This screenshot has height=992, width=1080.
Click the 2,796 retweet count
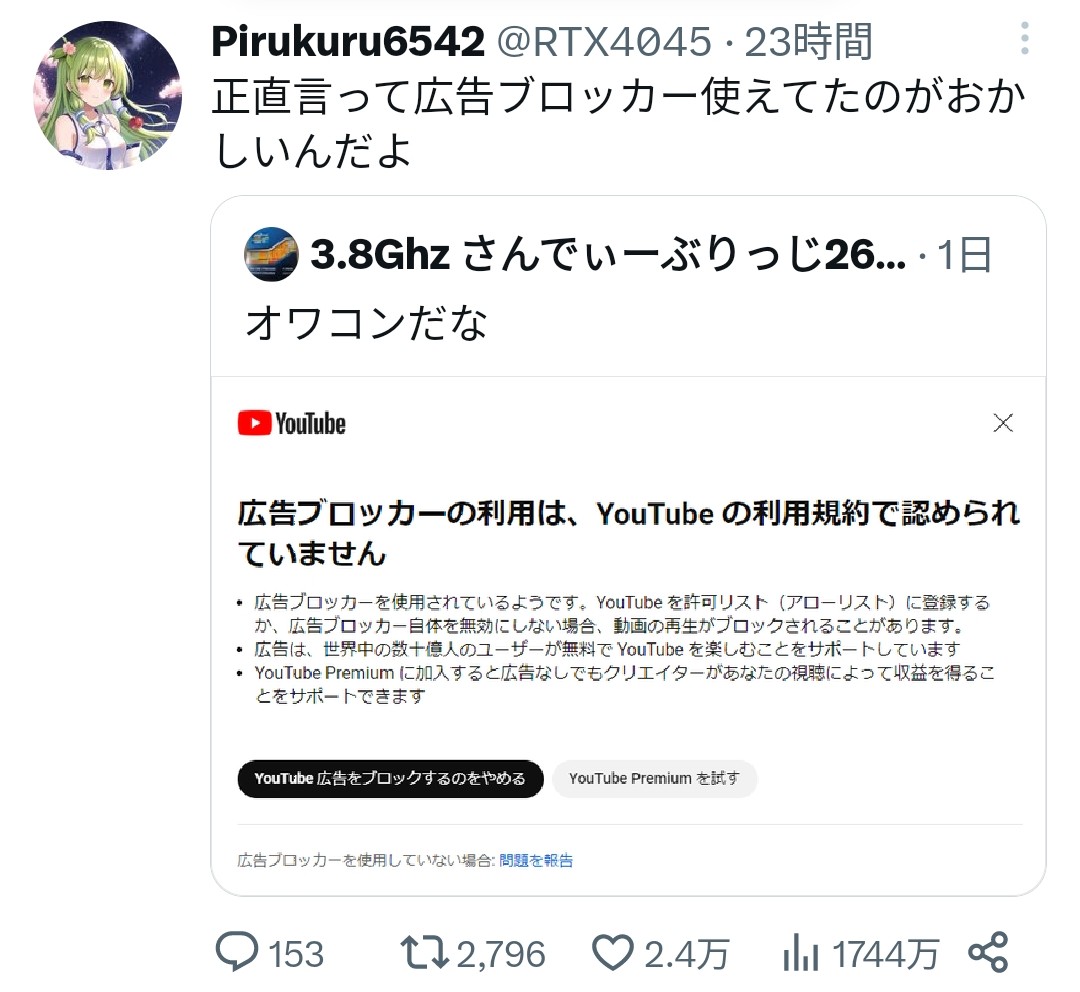501,954
